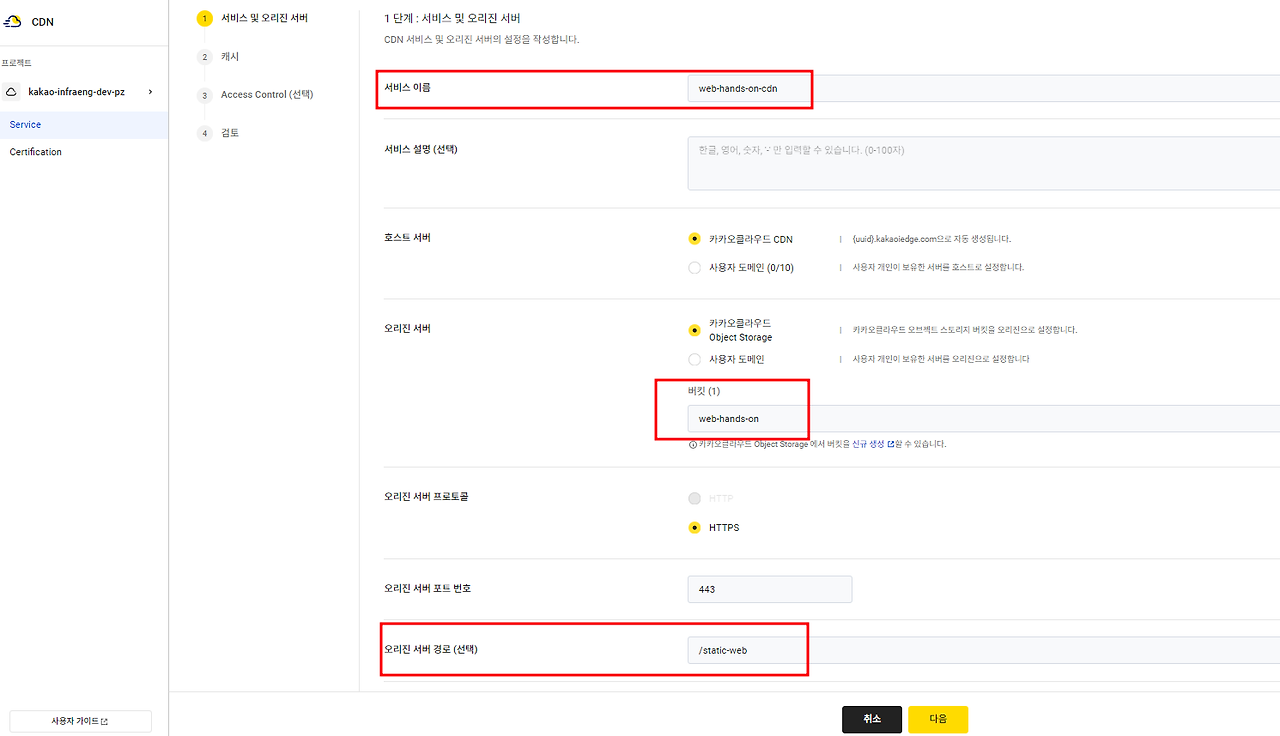Click the 프로젝트 sidebar label
Viewport: 1280px width, 736px height.
pyautogui.click(x=16, y=63)
